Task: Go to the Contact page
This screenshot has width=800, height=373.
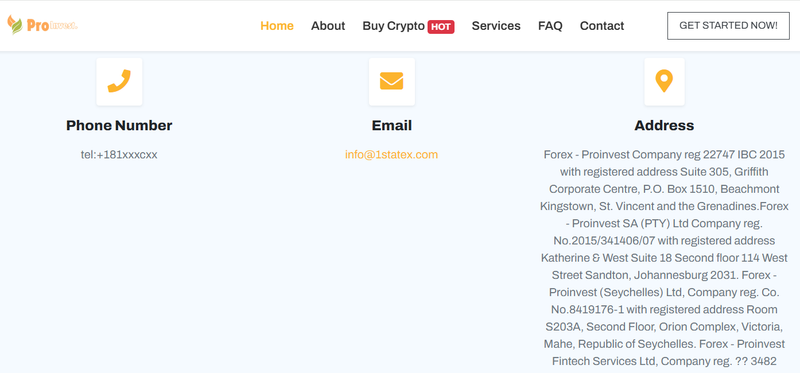Action: [x=602, y=26]
